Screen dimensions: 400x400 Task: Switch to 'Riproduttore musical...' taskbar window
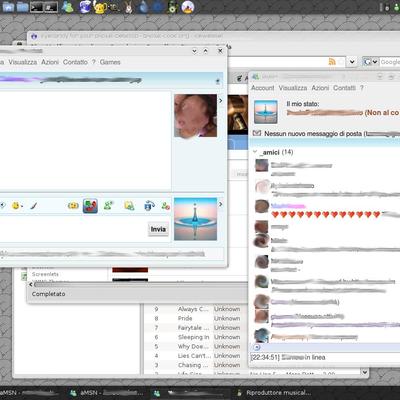pyautogui.click(x=274, y=393)
